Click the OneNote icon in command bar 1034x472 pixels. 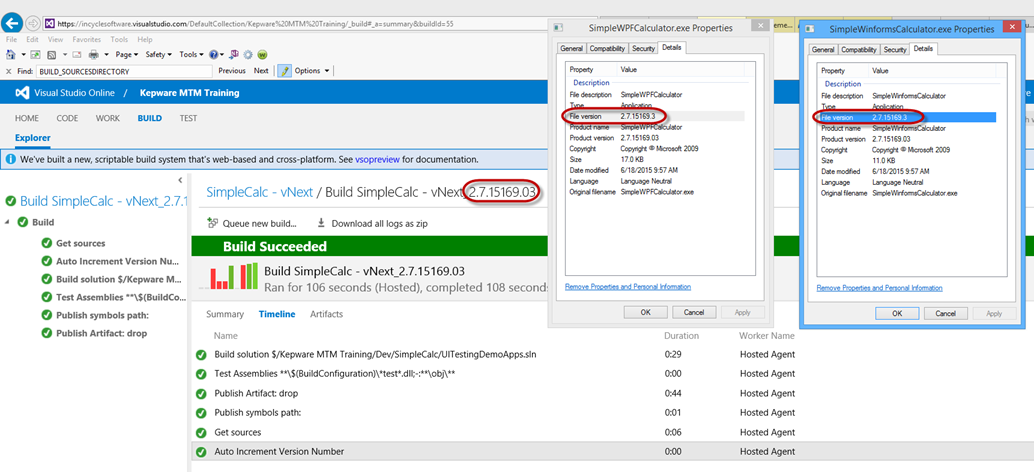234,54
